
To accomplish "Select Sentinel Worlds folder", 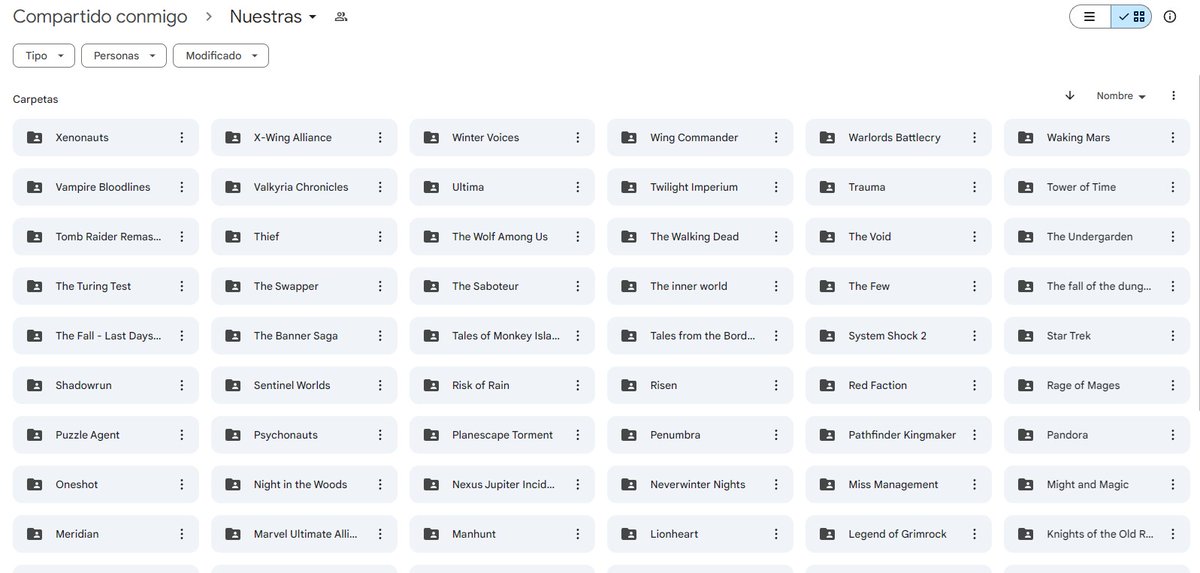I will pos(304,385).
